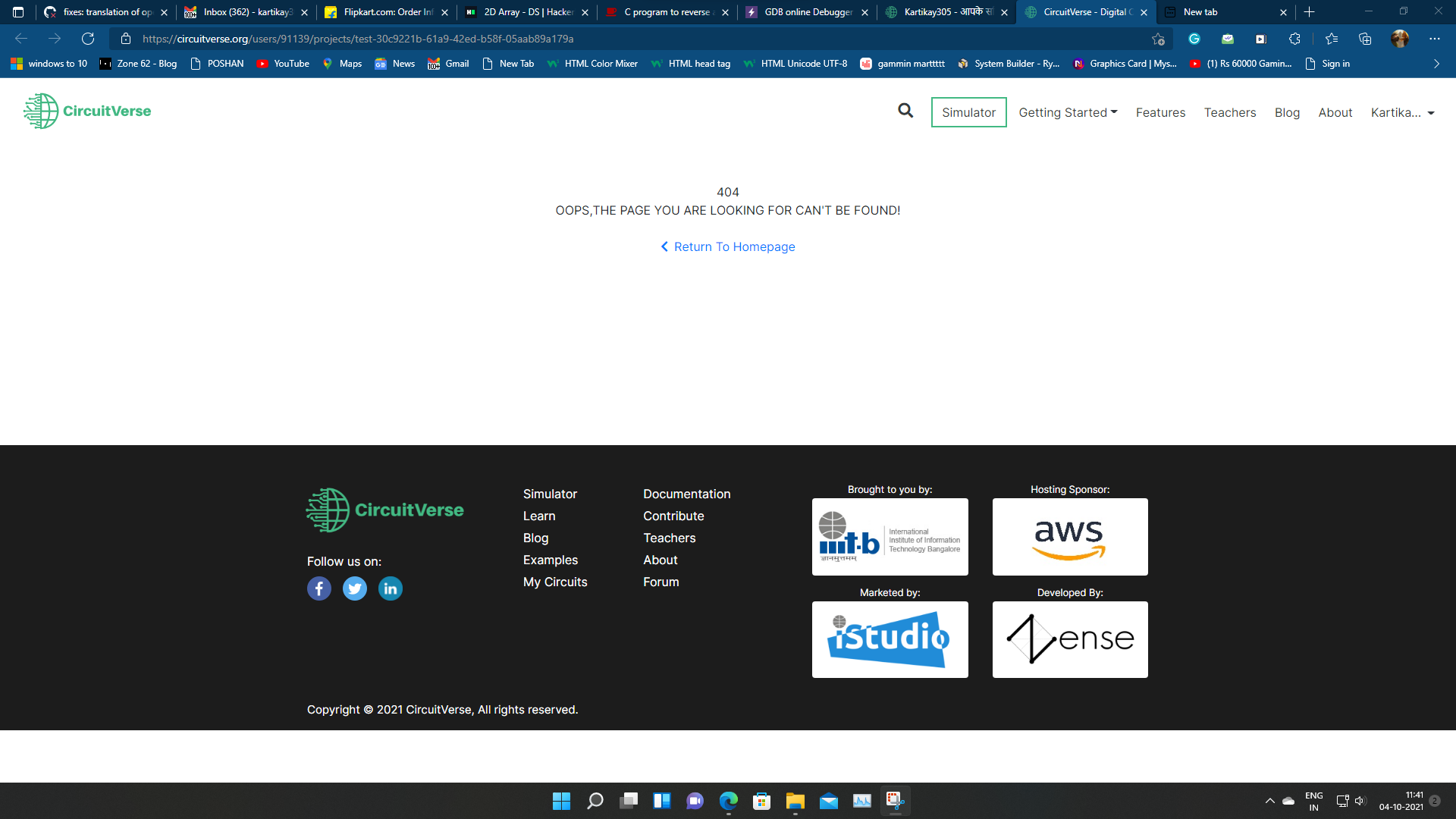The height and width of the screenshot is (819, 1456).
Task: Open the search magnifier icon
Action: (x=905, y=111)
